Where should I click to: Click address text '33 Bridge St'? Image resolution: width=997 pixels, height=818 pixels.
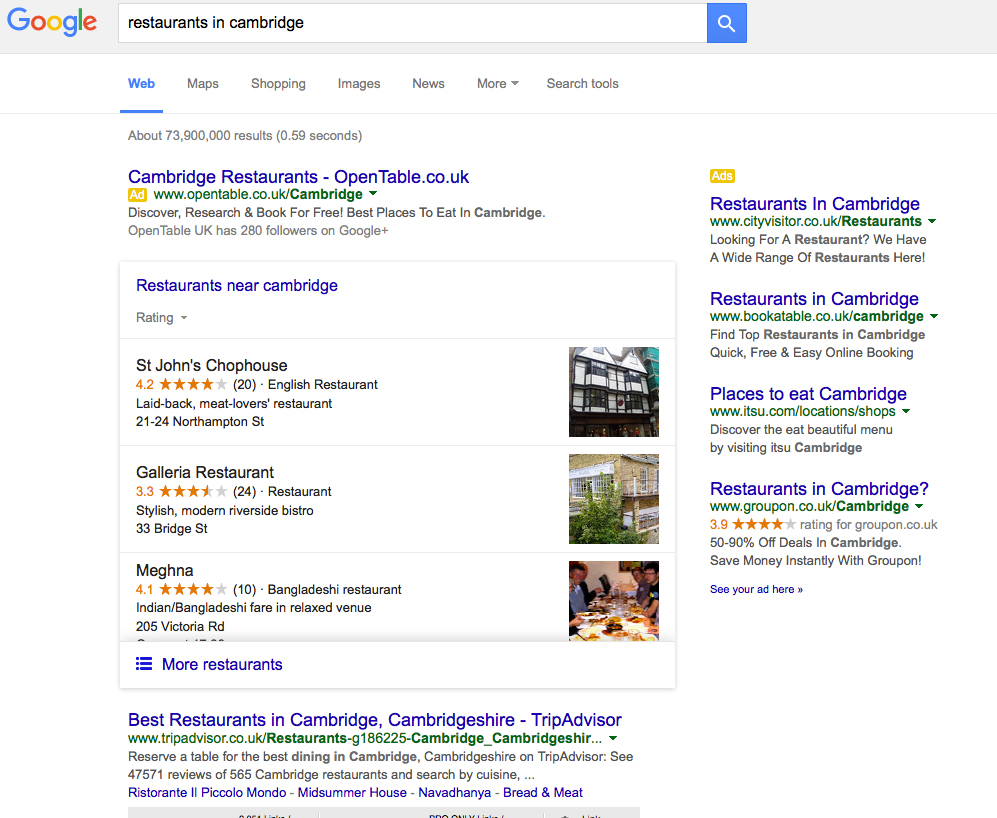pos(172,529)
